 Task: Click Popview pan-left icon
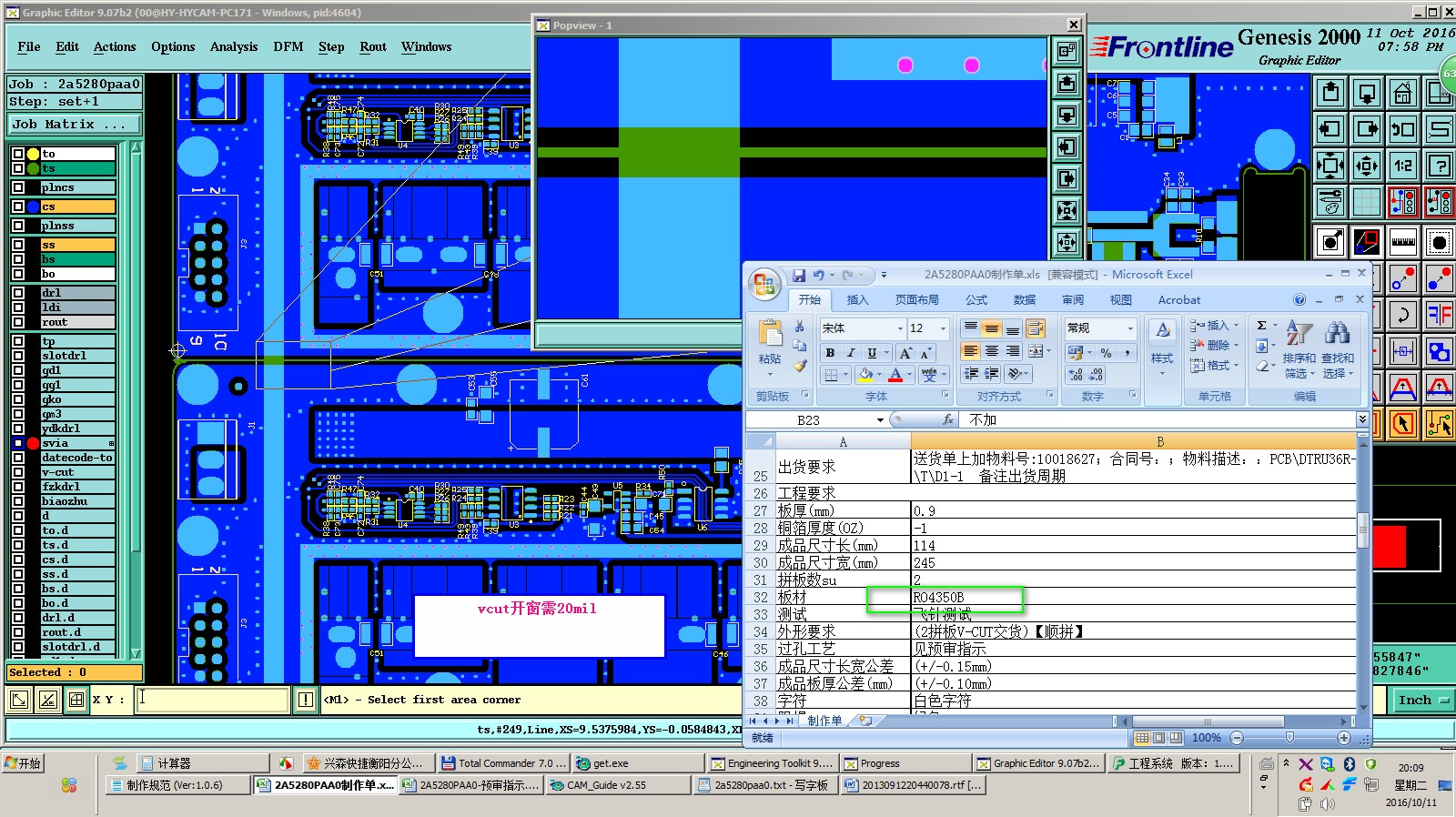pos(1067,147)
